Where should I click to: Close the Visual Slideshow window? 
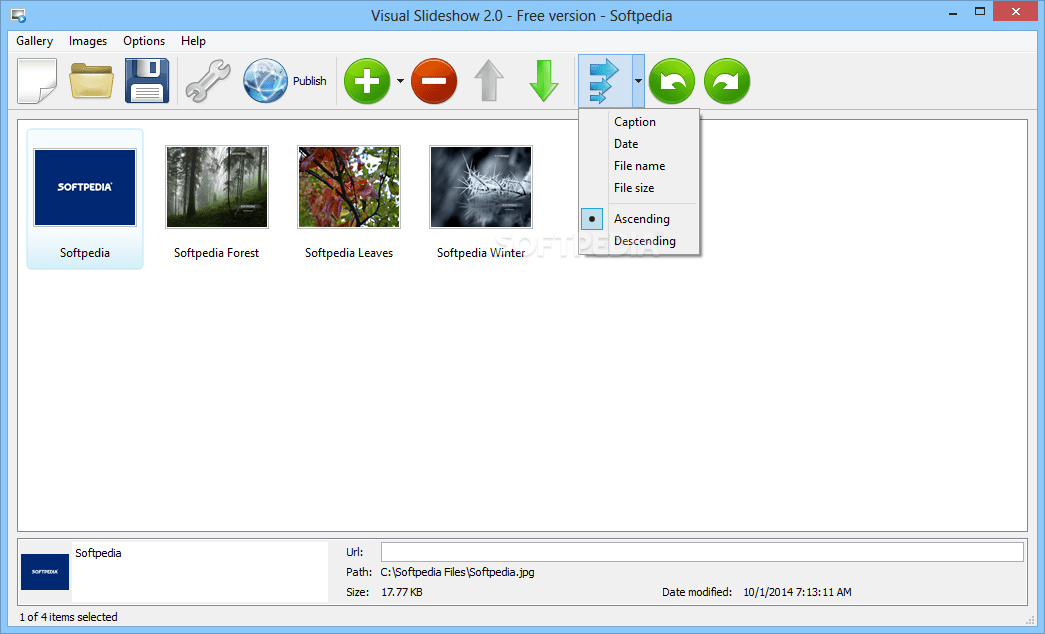coord(1016,11)
